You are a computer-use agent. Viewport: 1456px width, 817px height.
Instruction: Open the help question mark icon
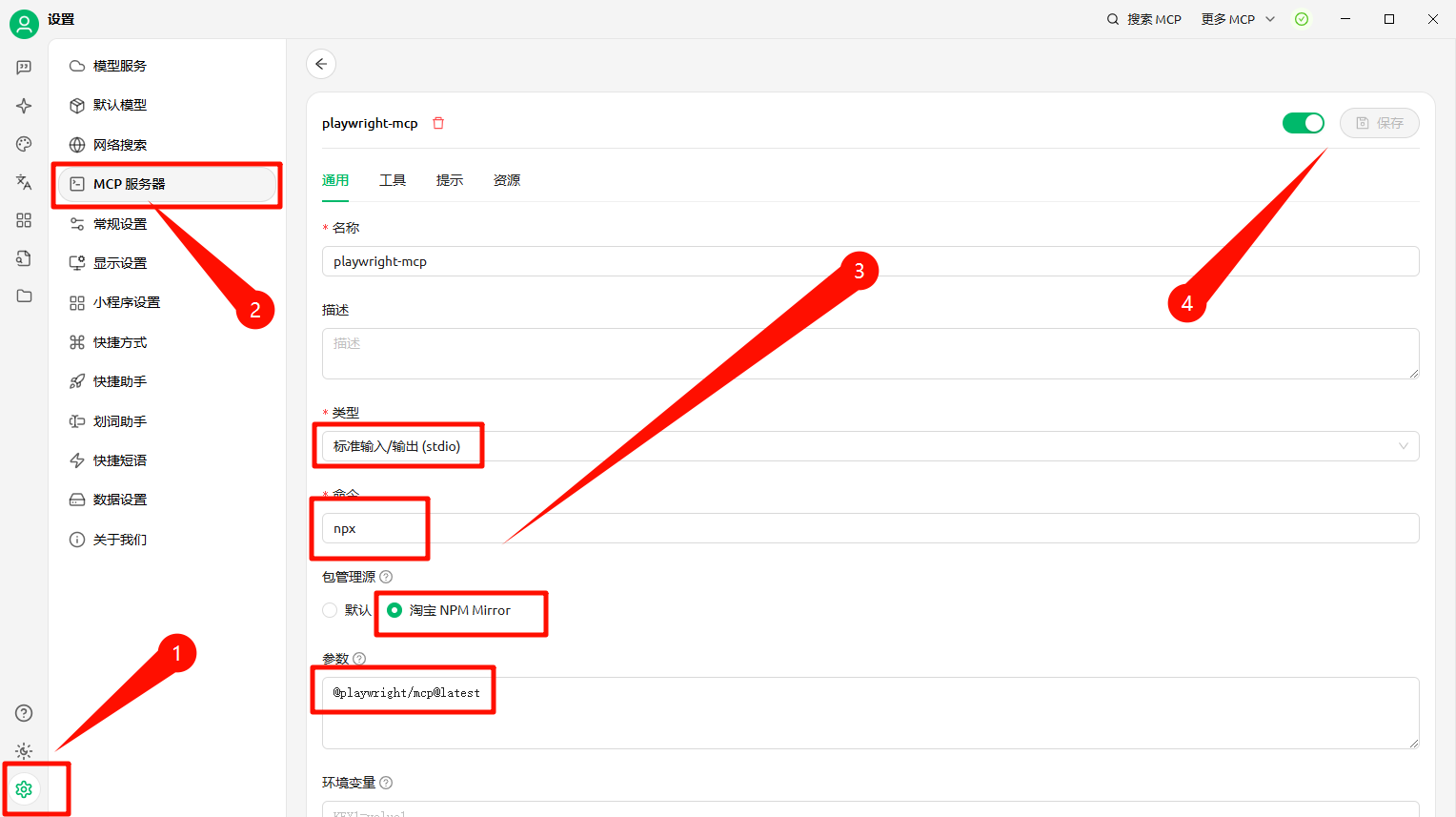point(24,713)
